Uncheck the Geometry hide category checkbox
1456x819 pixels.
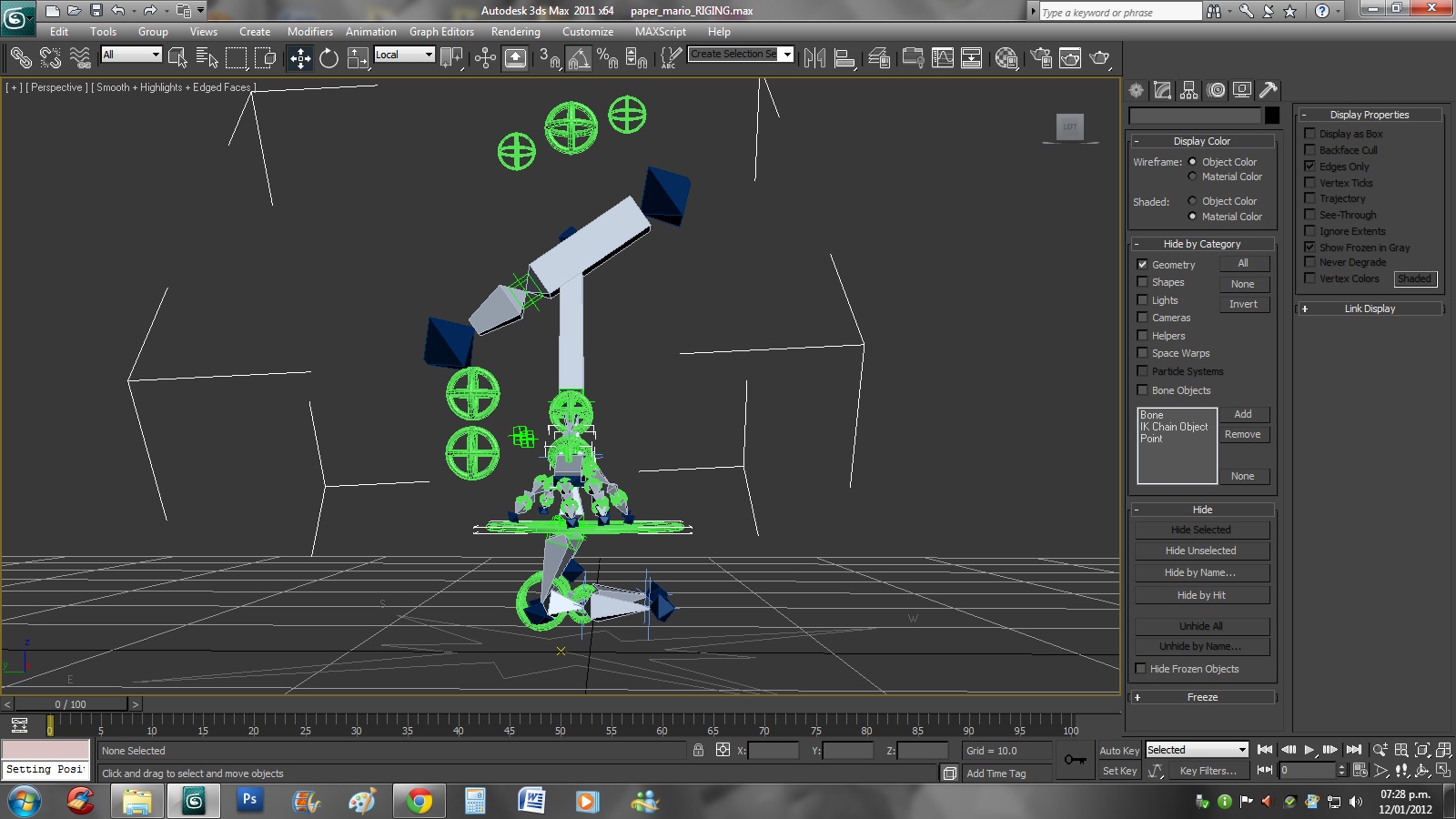pyautogui.click(x=1142, y=265)
